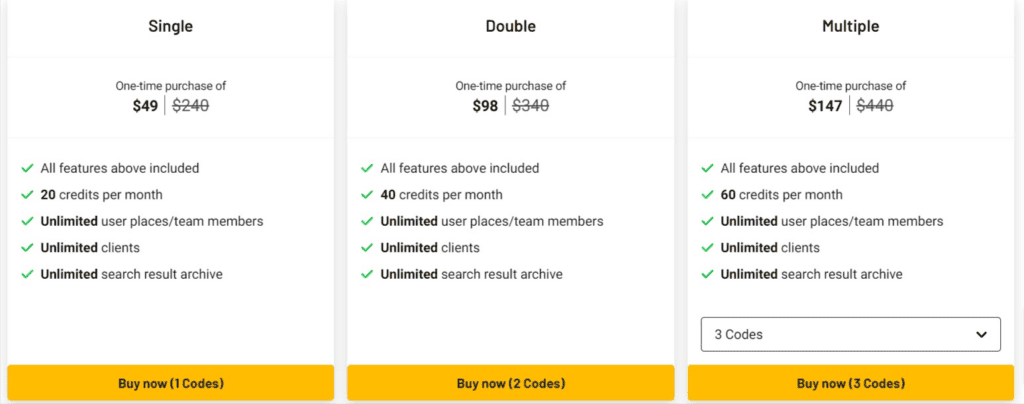Click Single plan's All features checkmark
This screenshot has width=1024, height=404.
(x=27, y=168)
